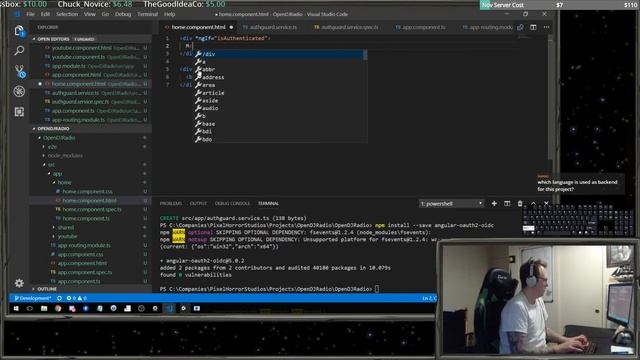The width and height of the screenshot is (640, 360).
Task: Open the Selection menu
Action: [67, 14]
